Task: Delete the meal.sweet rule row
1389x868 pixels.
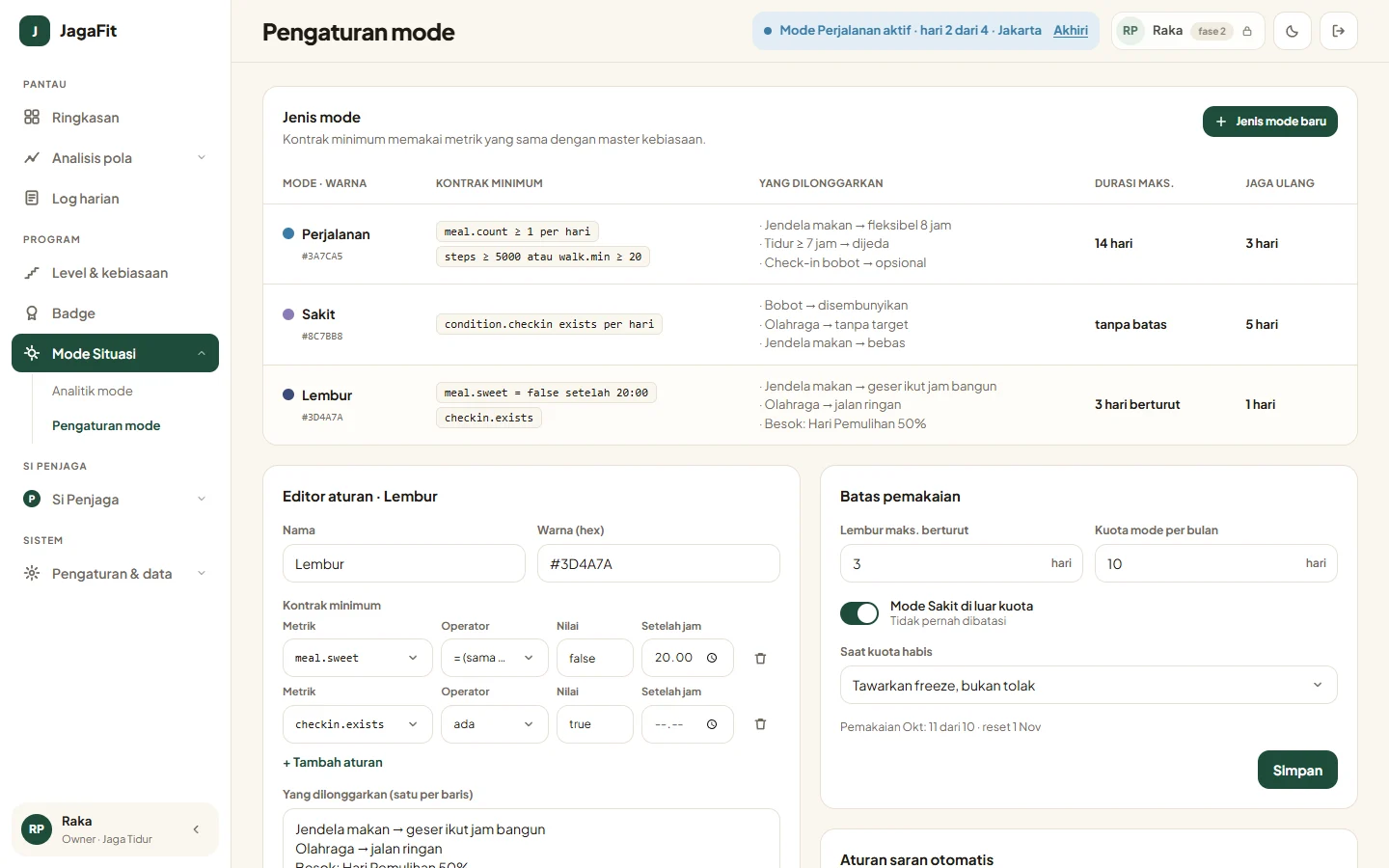Action: 760,658
